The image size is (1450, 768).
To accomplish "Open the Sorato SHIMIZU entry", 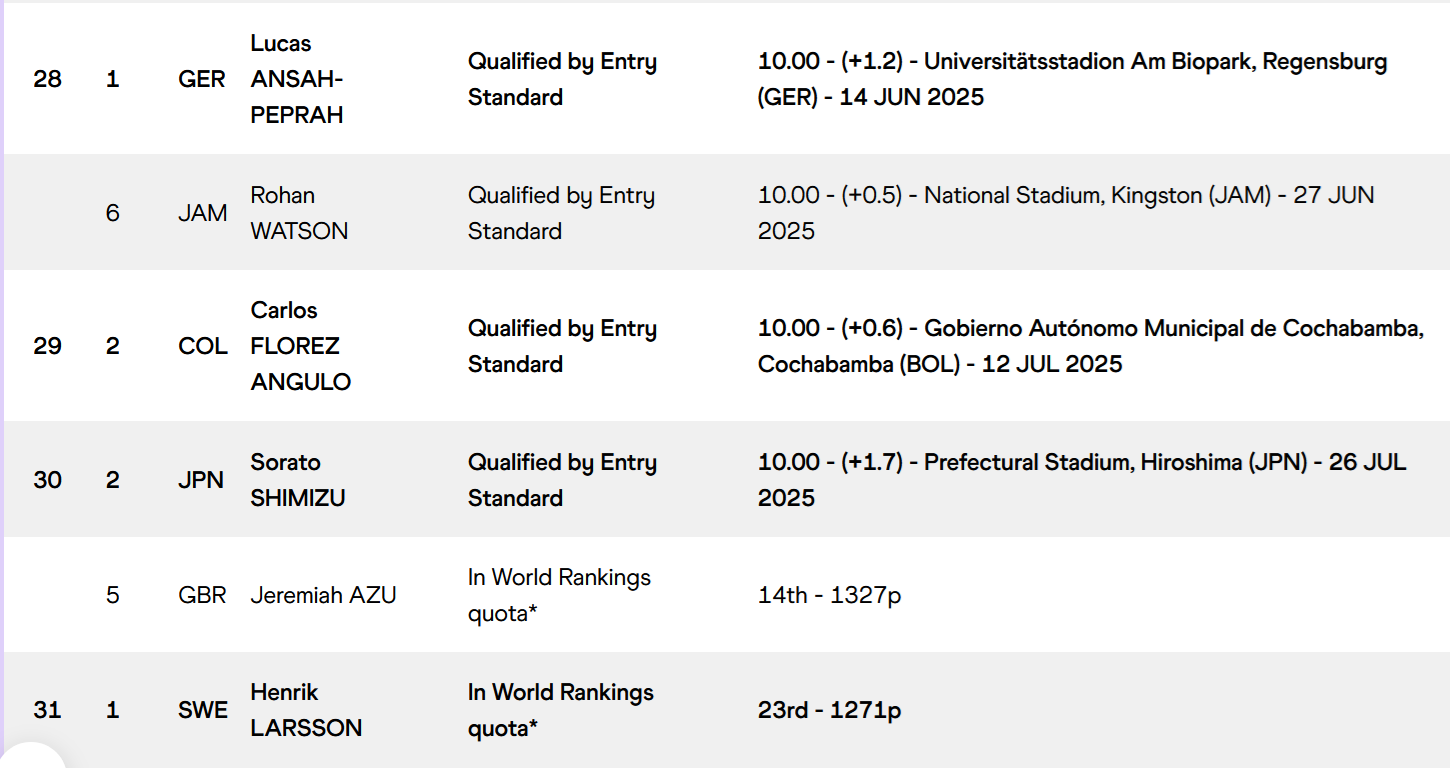I will (x=298, y=480).
